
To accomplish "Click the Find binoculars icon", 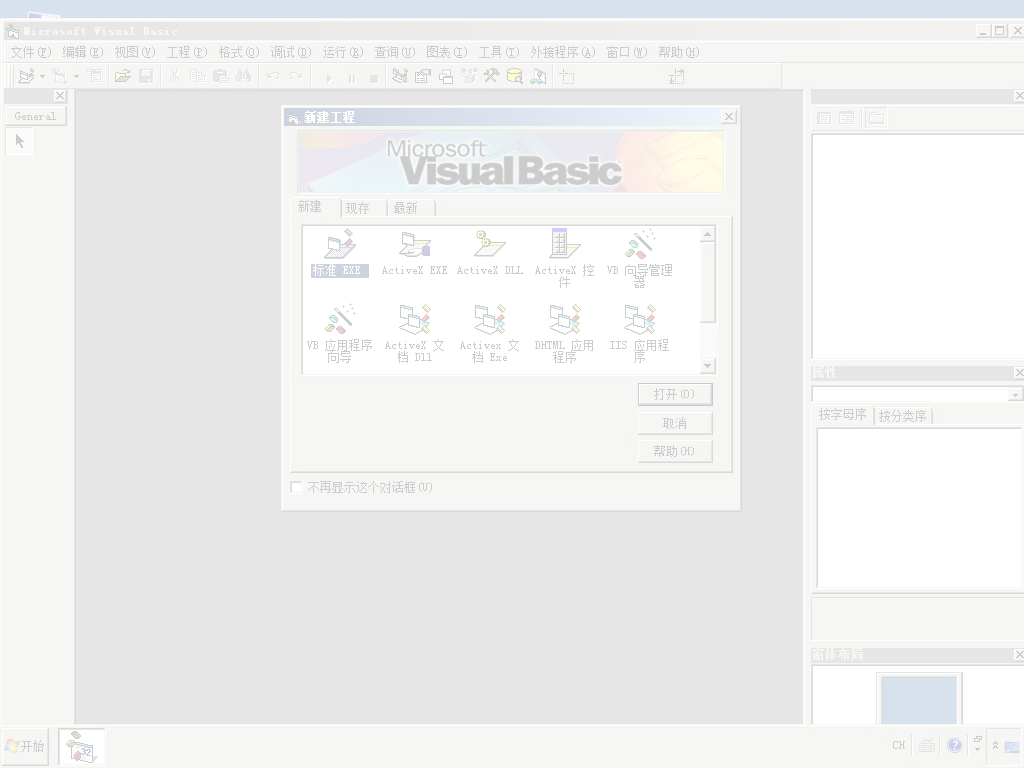I will (x=244, y=76).
